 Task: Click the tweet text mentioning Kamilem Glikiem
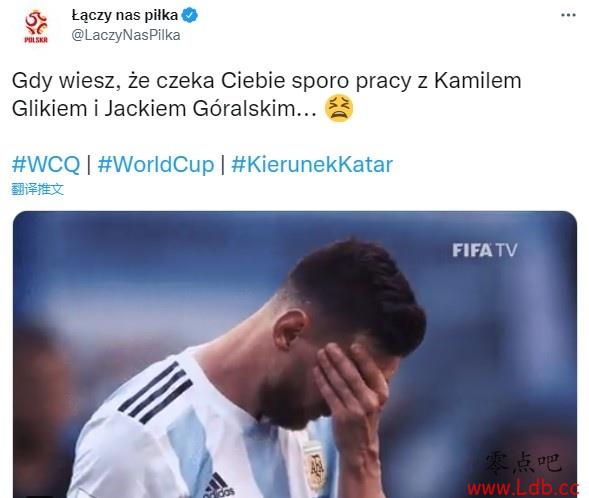(267, 95)
